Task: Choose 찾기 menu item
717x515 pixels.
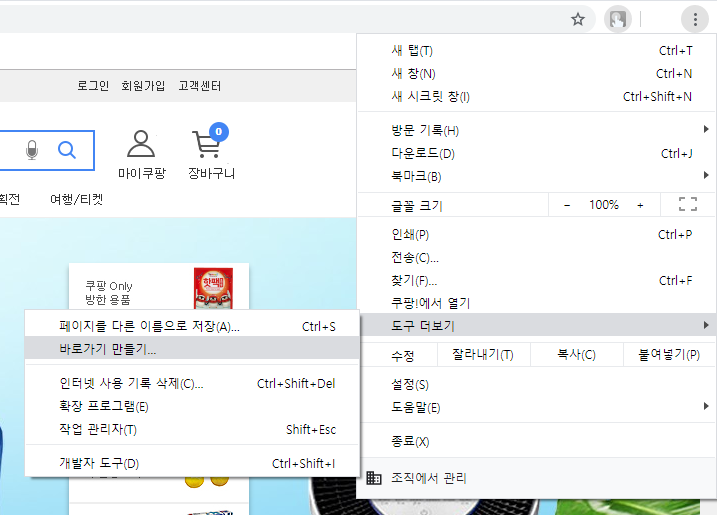Action: click(536, 280)
